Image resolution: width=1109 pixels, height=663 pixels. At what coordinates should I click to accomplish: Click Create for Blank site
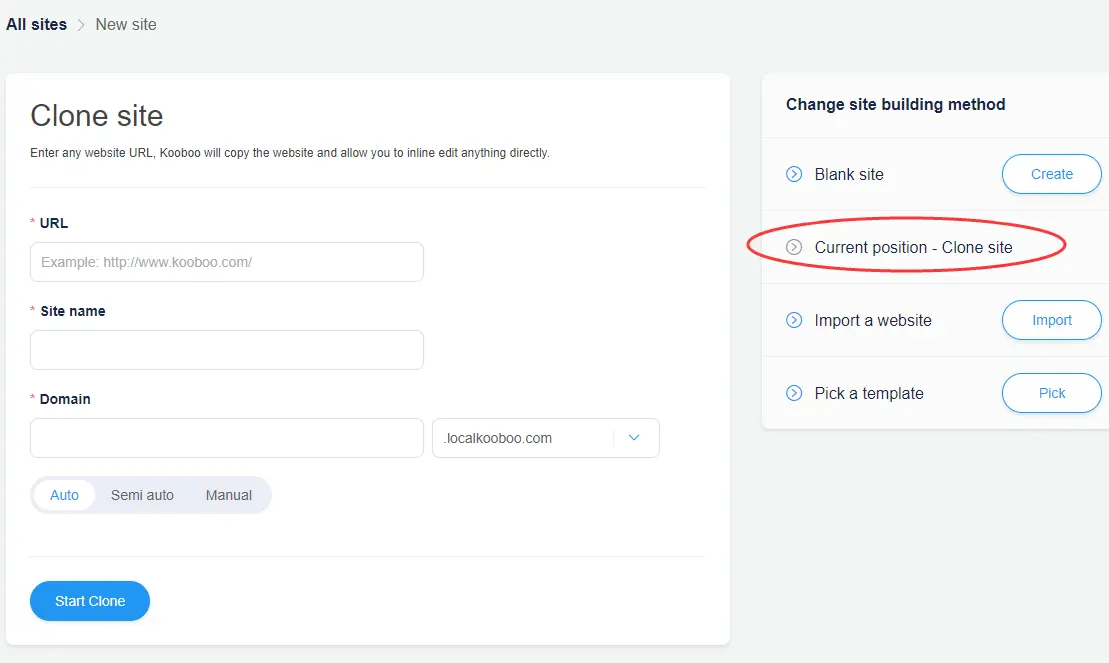(1051, 174)
